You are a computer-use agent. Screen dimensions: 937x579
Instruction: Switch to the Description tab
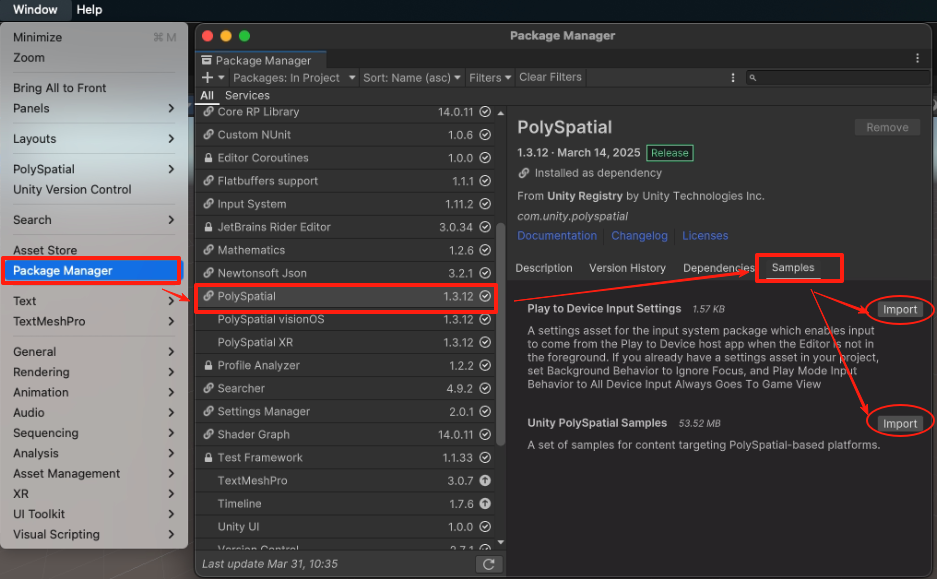pos(544,268)
